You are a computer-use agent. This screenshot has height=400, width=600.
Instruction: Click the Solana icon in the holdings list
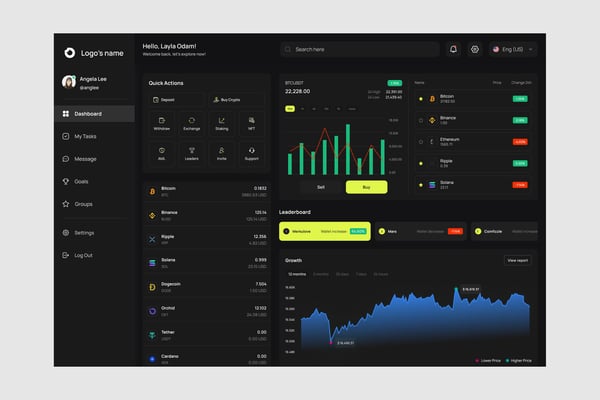152,263
